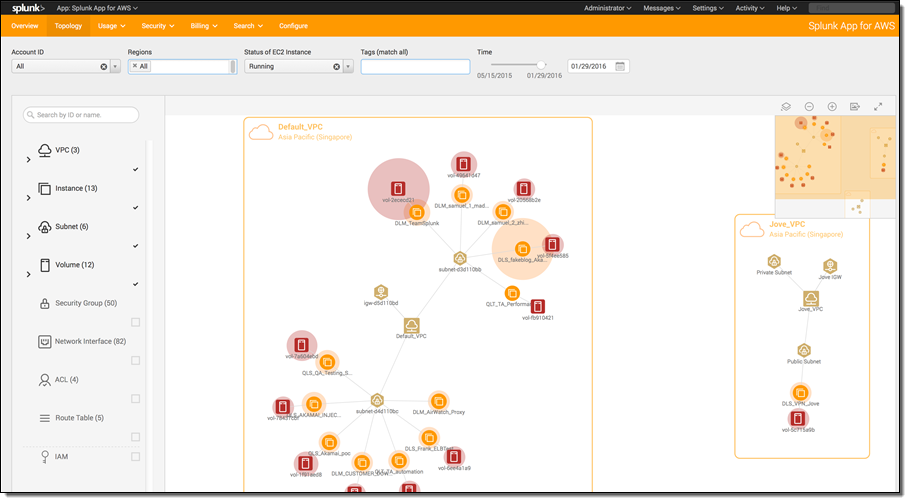
Task: Enter fullscreen with the expand arrows icon
Action: (x=878, y=106)
